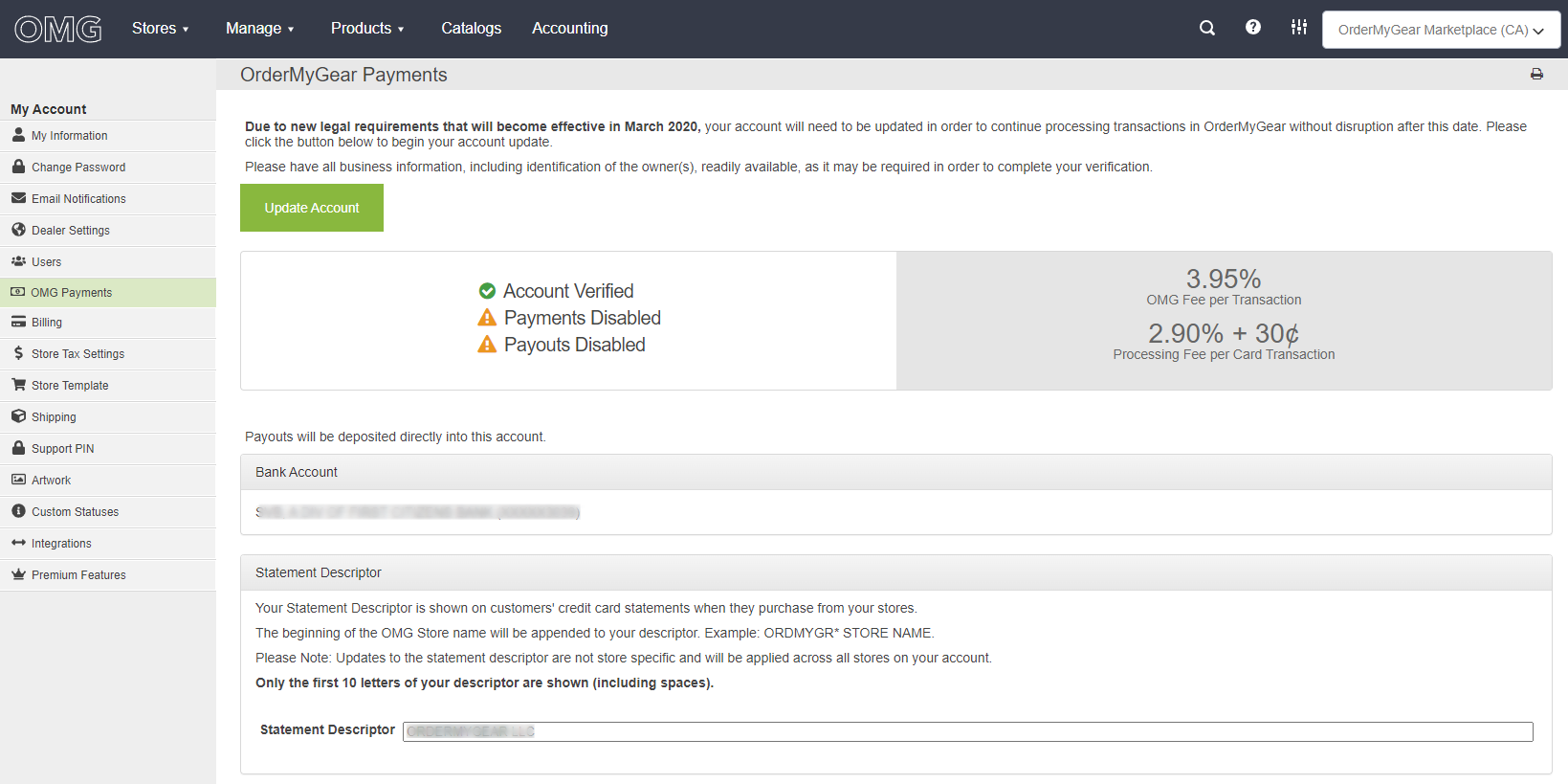Expand the Stores dropdown menu
This screenshot has height=784, width=1568.
point(160,29)
